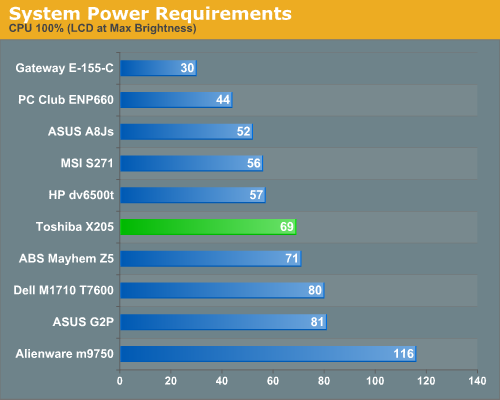
Task: Select the ABS Mayhem Z5 label
Action: 66,258
